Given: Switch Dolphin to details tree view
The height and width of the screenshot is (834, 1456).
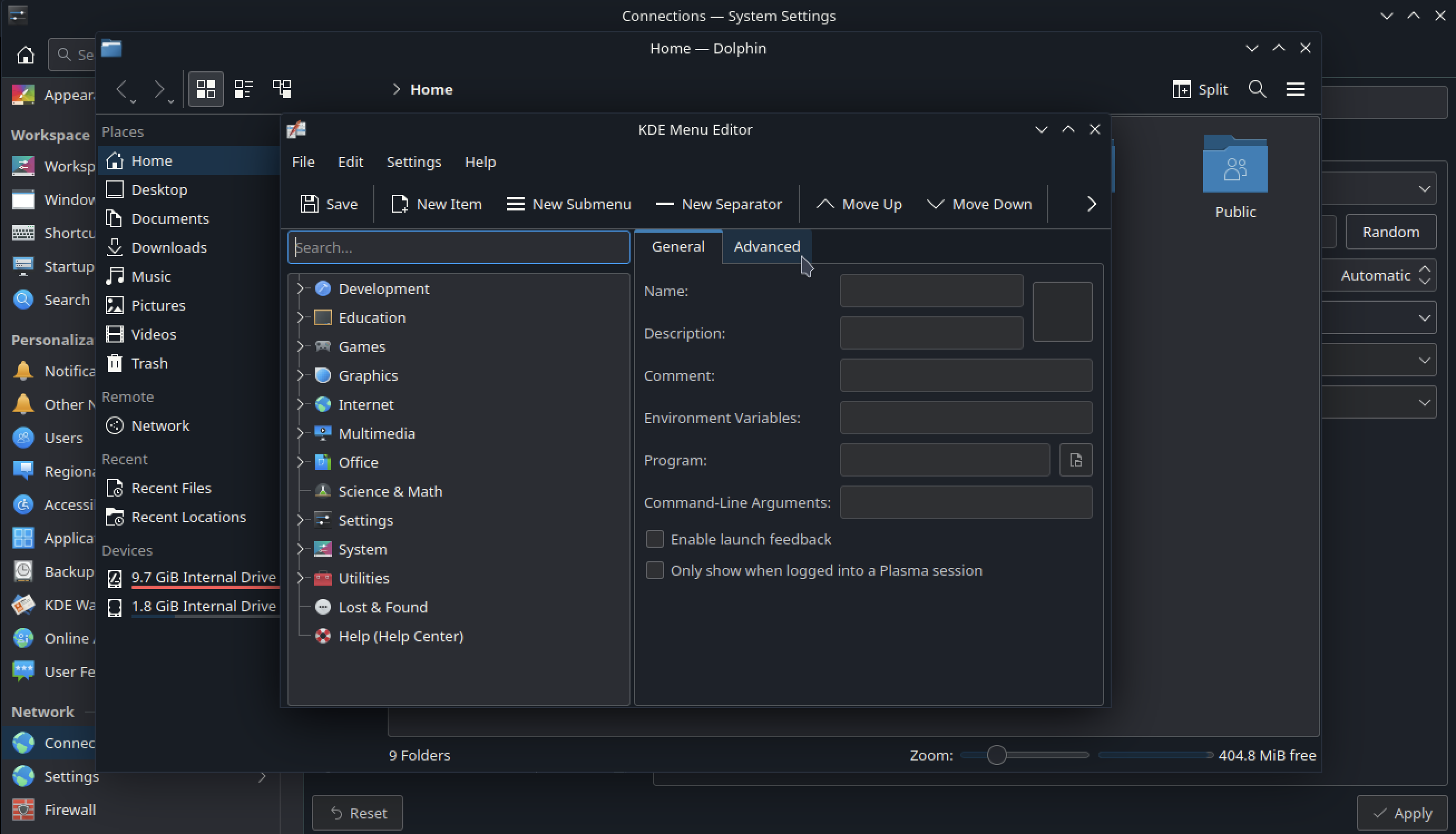Looking at the screenshot, I should (281, 89).
